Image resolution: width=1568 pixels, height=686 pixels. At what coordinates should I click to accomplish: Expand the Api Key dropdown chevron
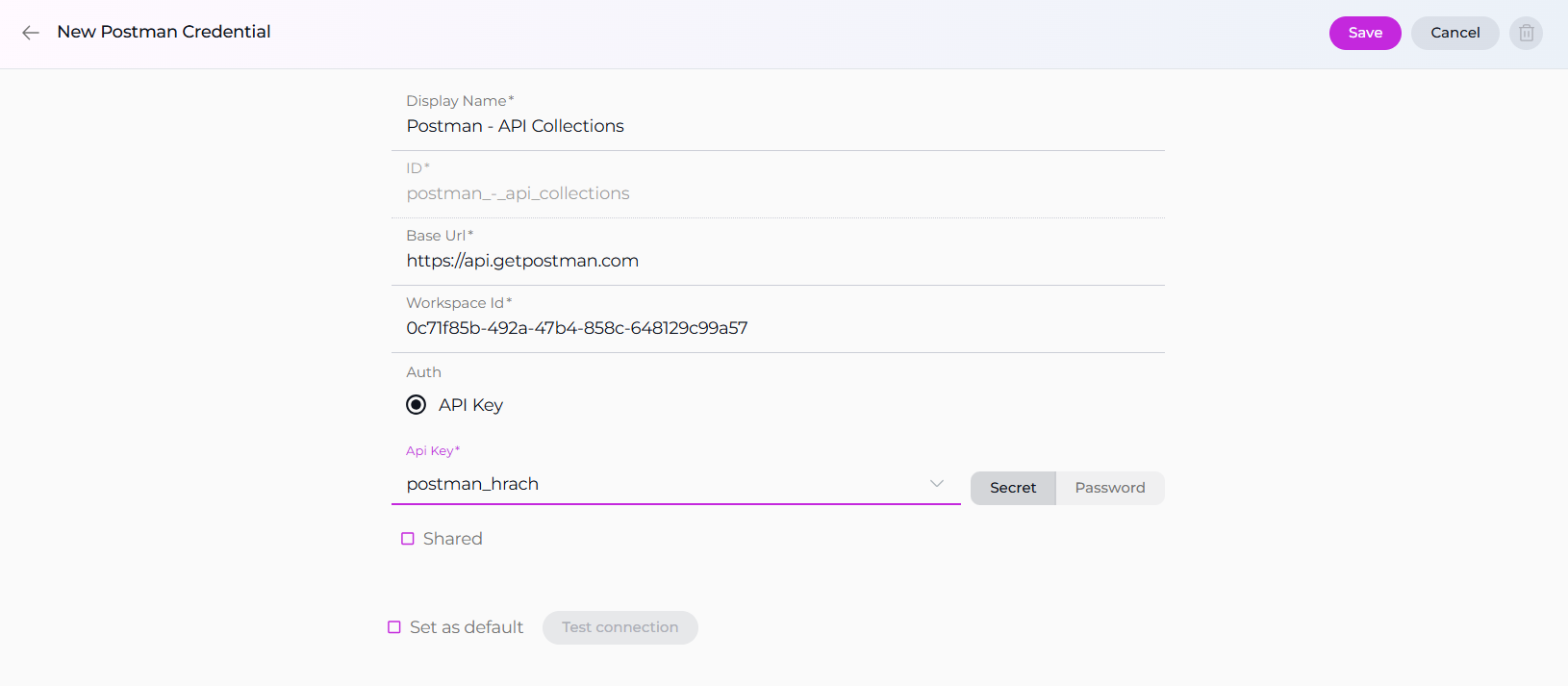(x=936, y=484)
